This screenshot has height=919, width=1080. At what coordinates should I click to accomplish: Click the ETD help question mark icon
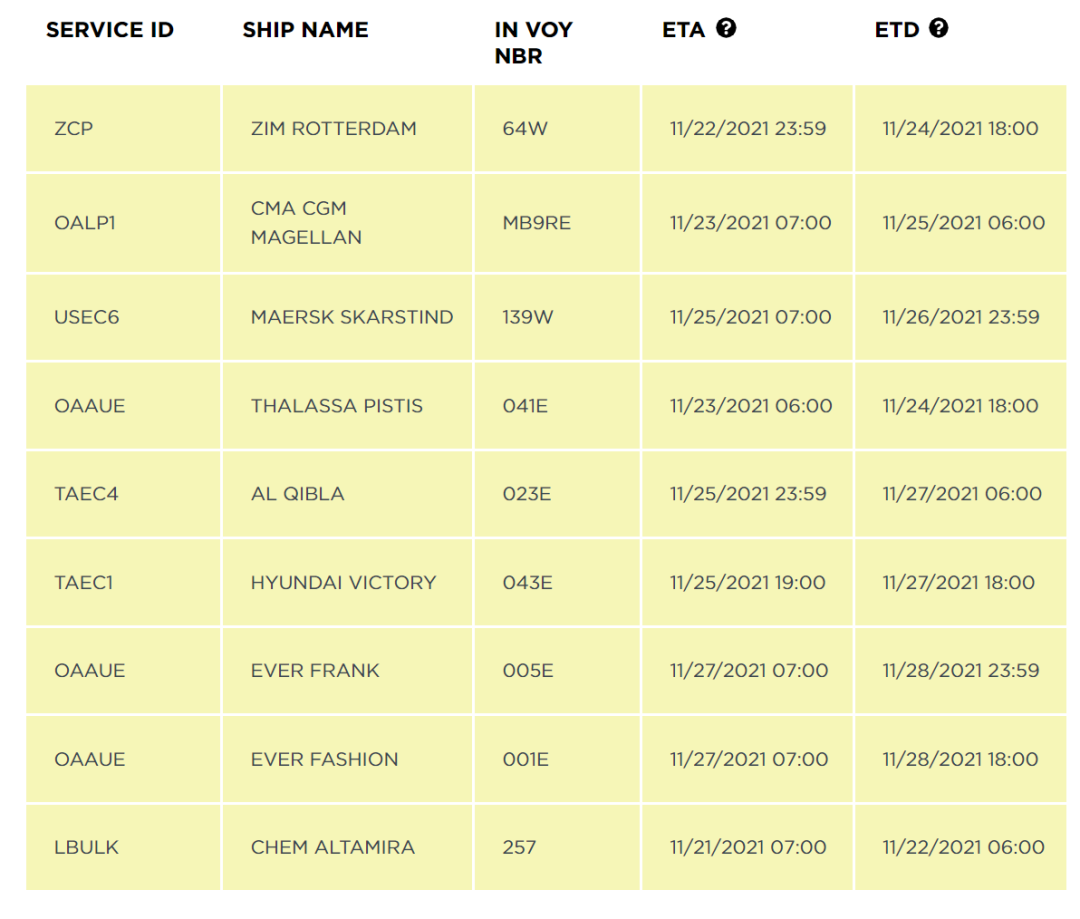[938, 28]
